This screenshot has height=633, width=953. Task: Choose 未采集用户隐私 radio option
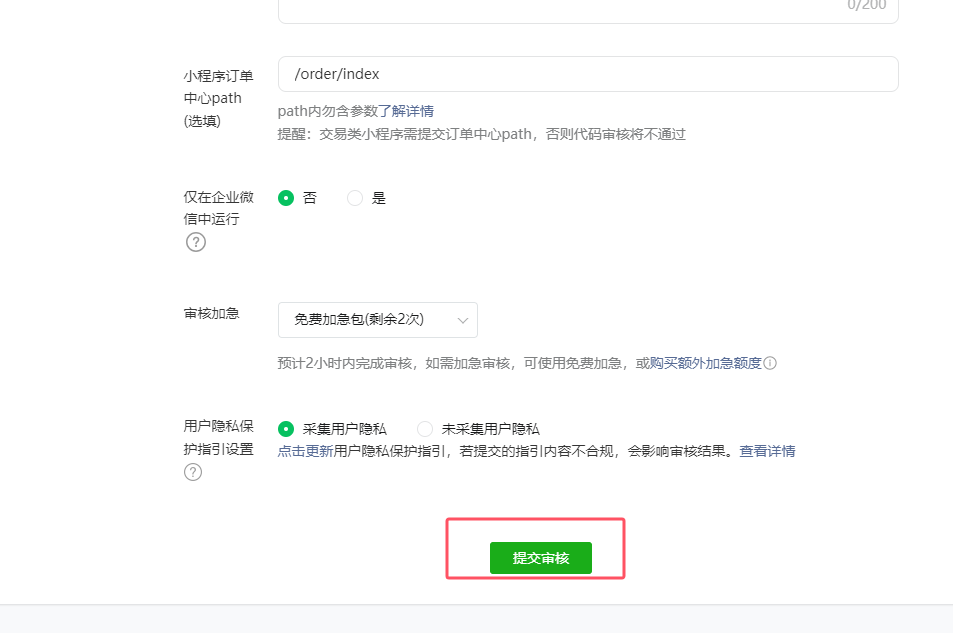pos(425,428)
